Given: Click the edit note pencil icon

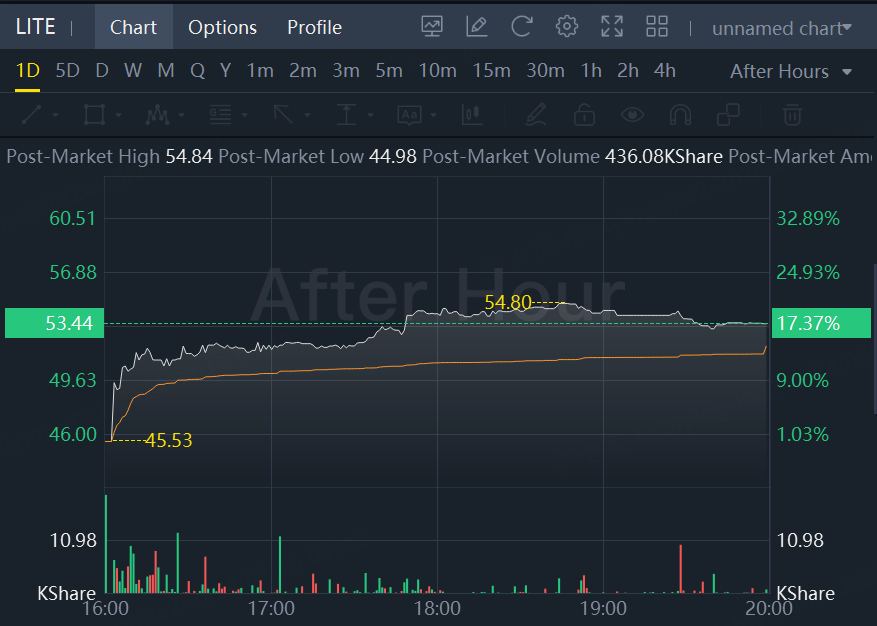Looking at the screenshot, I should pos(477,27).
